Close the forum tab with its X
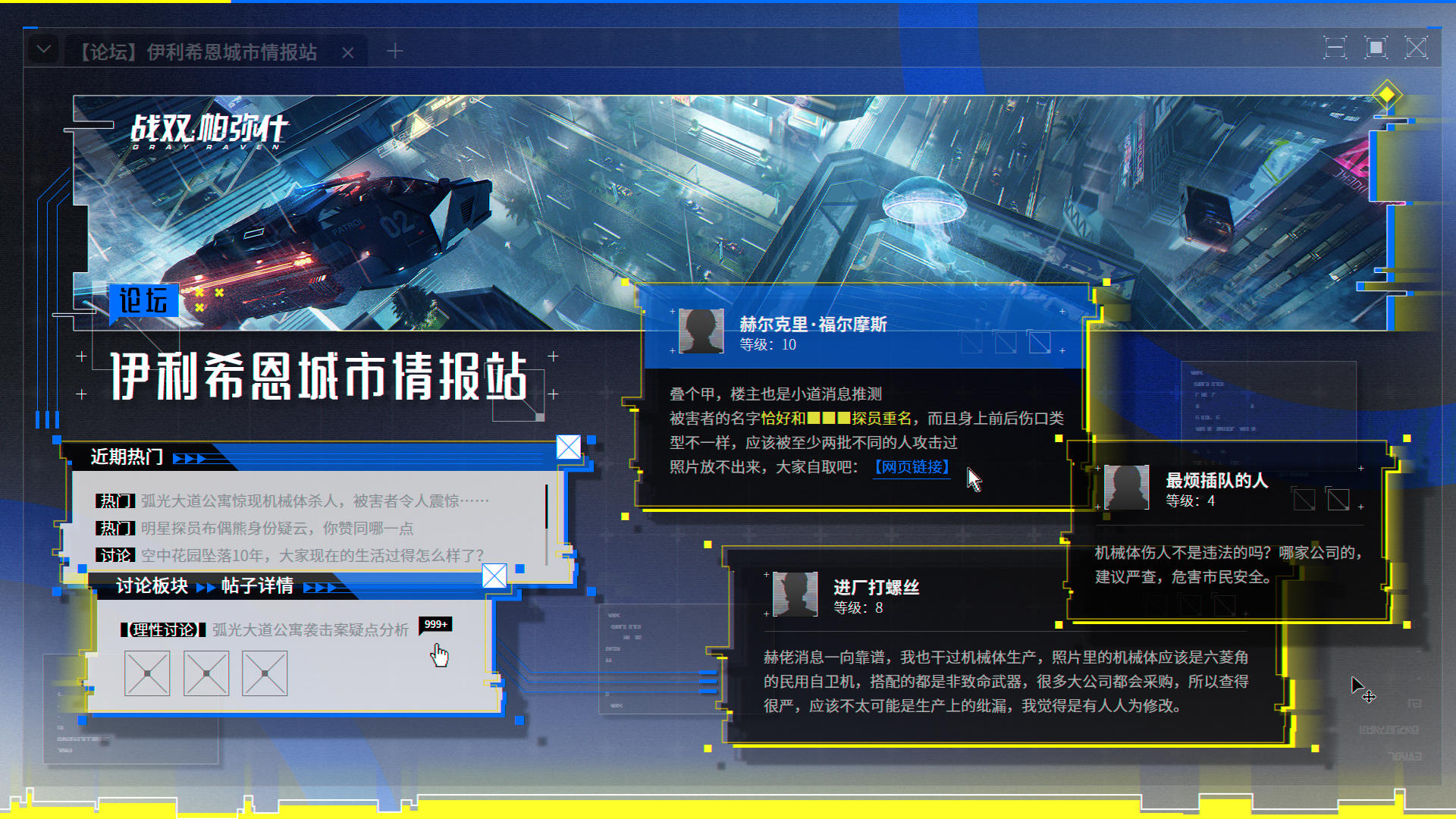1456x819 pixels. tap(348, 52)
